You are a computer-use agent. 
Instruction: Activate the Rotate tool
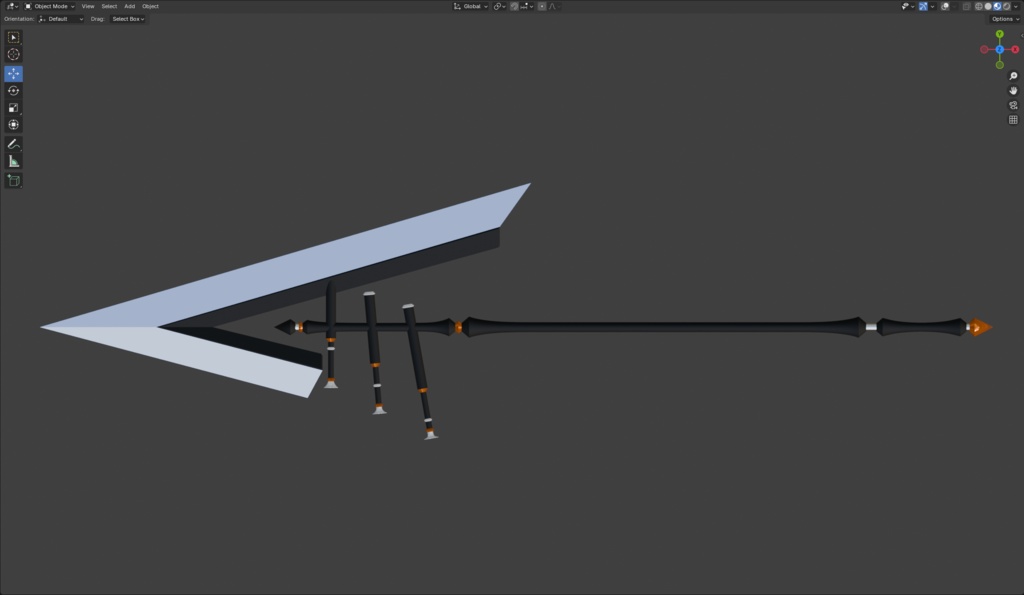point(13,90)
